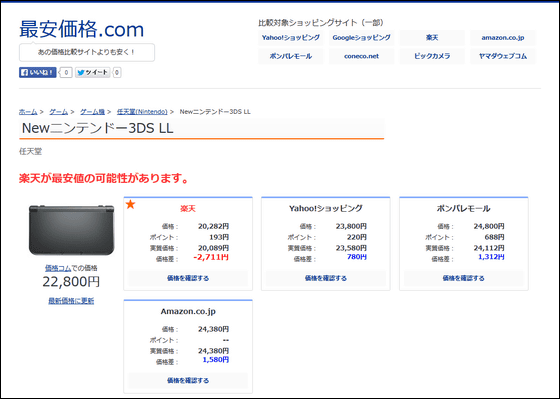The width and height of the screenshot is (560, 399).
Task: Click the Twitter ツイート button
Action: [92, 73]
